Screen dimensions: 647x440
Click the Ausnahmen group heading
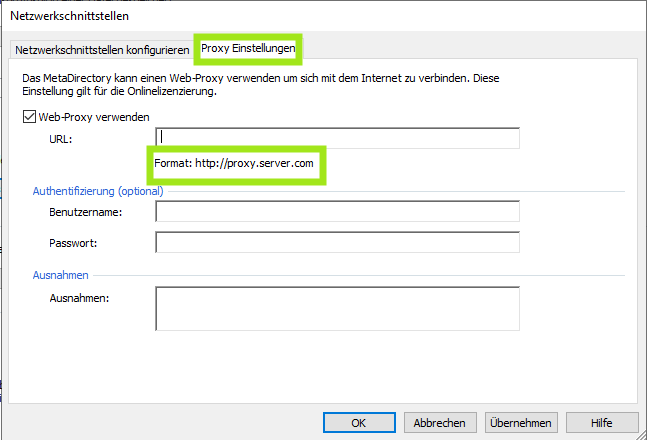(61, 274)
